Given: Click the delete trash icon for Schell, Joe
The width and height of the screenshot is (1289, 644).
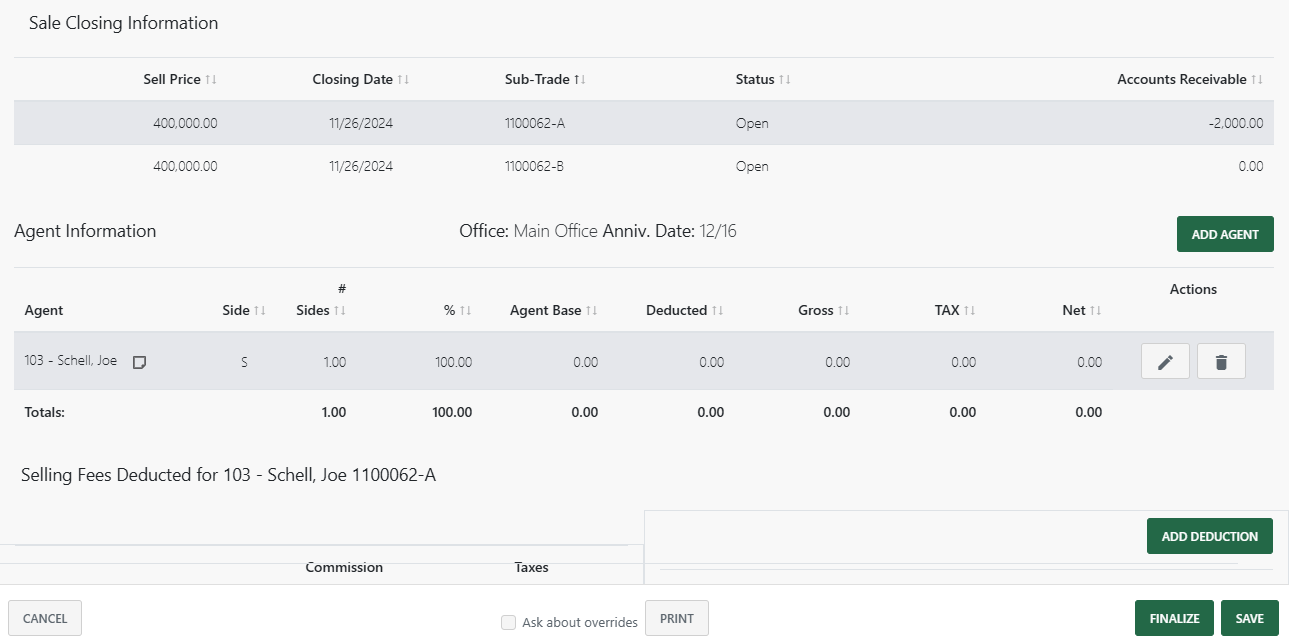Looking at the screenshot, I should tap(1220, 361).
